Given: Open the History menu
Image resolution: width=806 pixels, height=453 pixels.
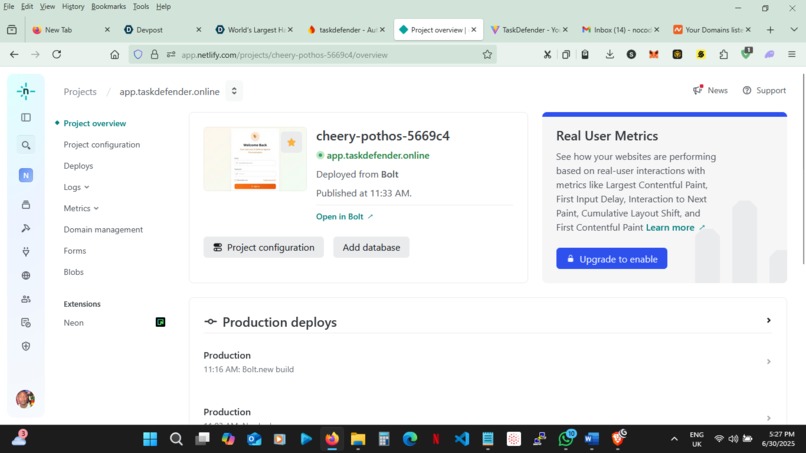Looking at the screenshot, I should pyautogui.click(x=73, y=7).
